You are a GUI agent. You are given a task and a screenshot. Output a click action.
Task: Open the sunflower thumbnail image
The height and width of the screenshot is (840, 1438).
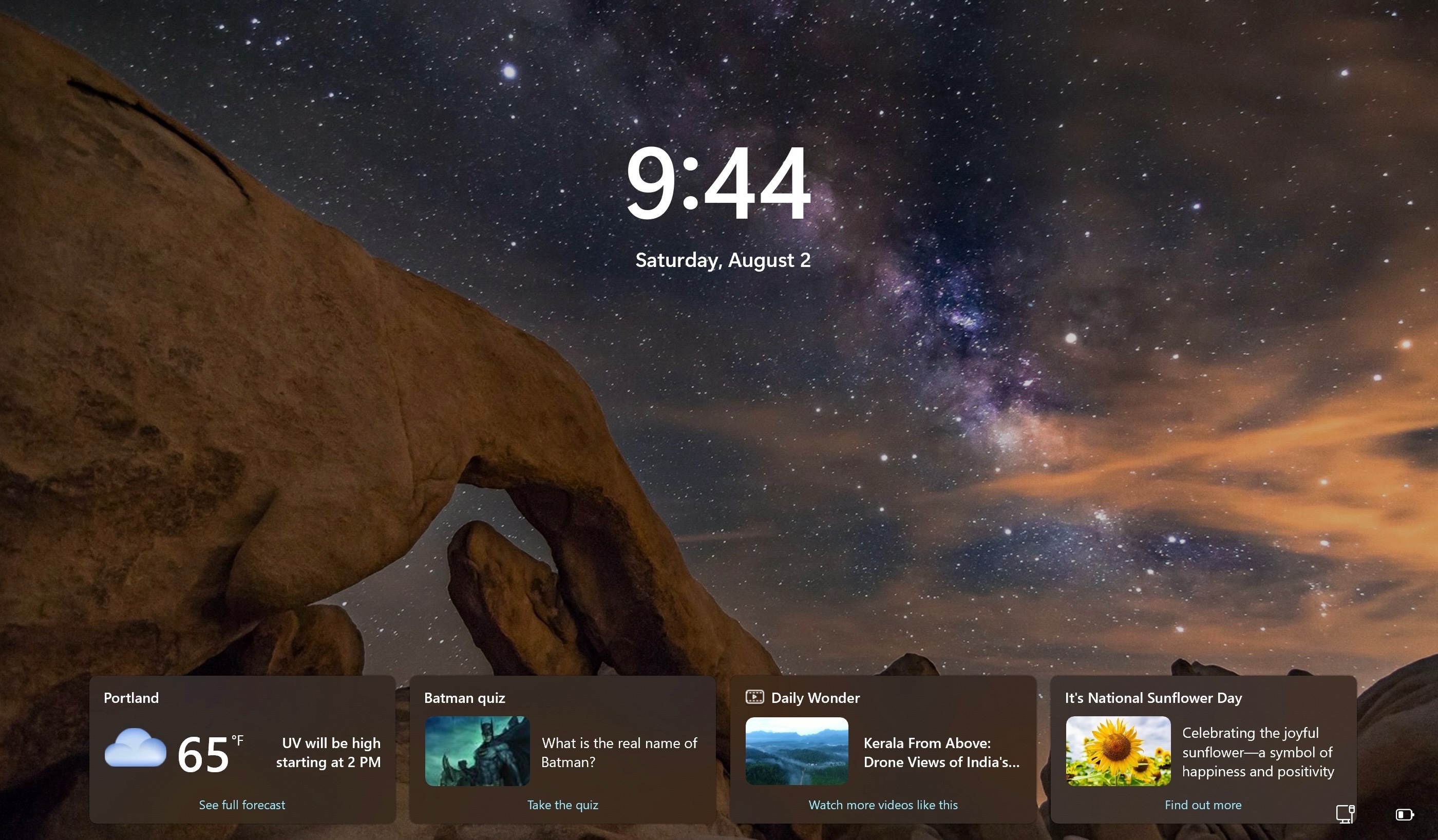[1118, 751]
